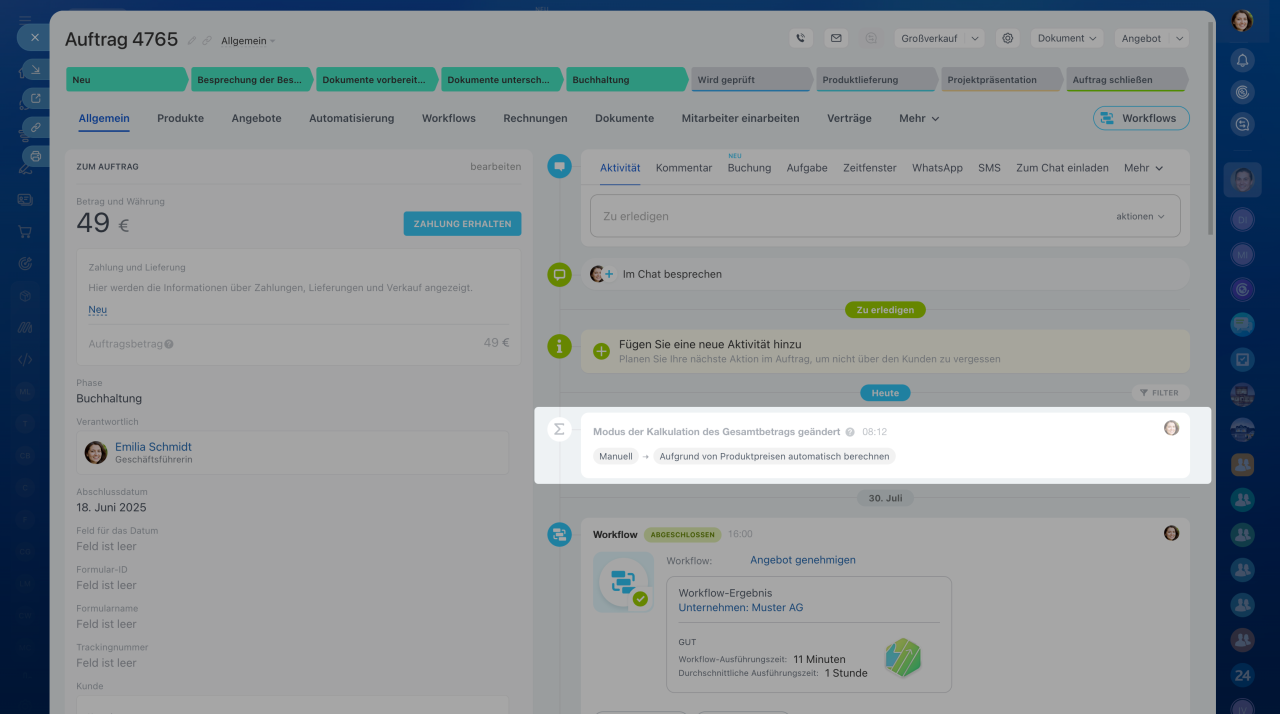The image size is (1280, 714).
Task: Open the aktionen dropdown
Action: pyautogui.click(x=1140, y=216)
